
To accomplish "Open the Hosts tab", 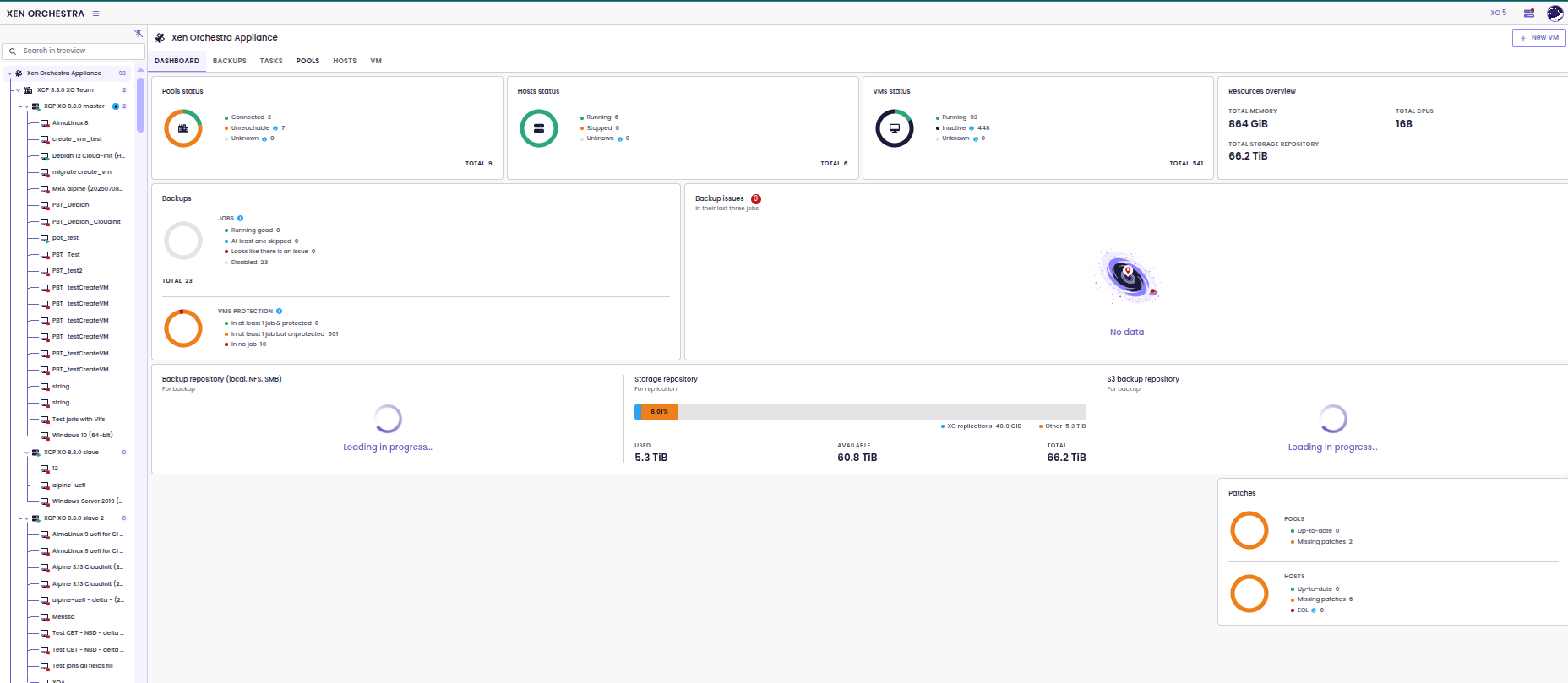I will pyautogui.click(x=345, y=61).
